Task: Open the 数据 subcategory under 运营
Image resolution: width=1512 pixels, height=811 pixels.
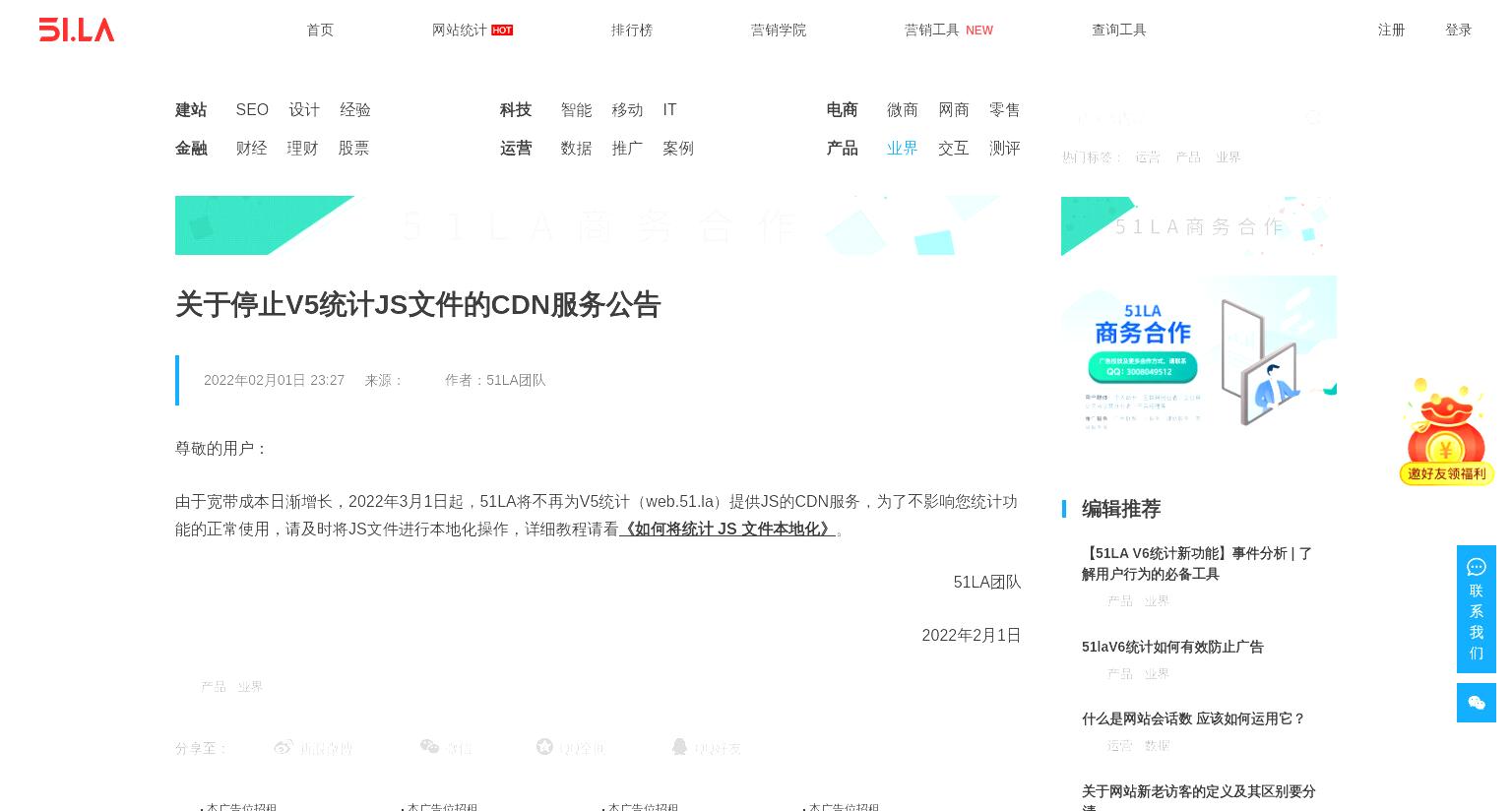Action: (x=576, y=148)
